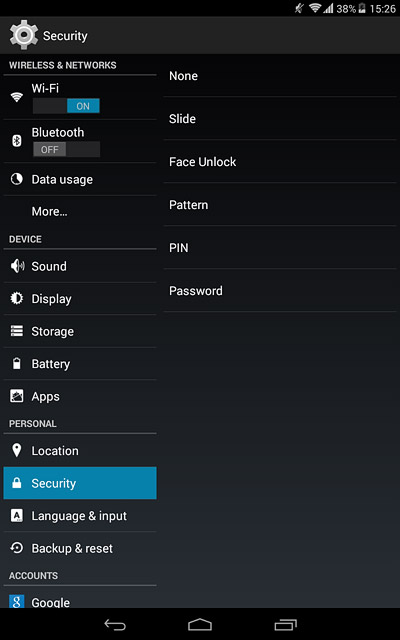Turn off the Wi-Fi switch
The width and height of the screenshot is (400, 640).
pos(66,106)
